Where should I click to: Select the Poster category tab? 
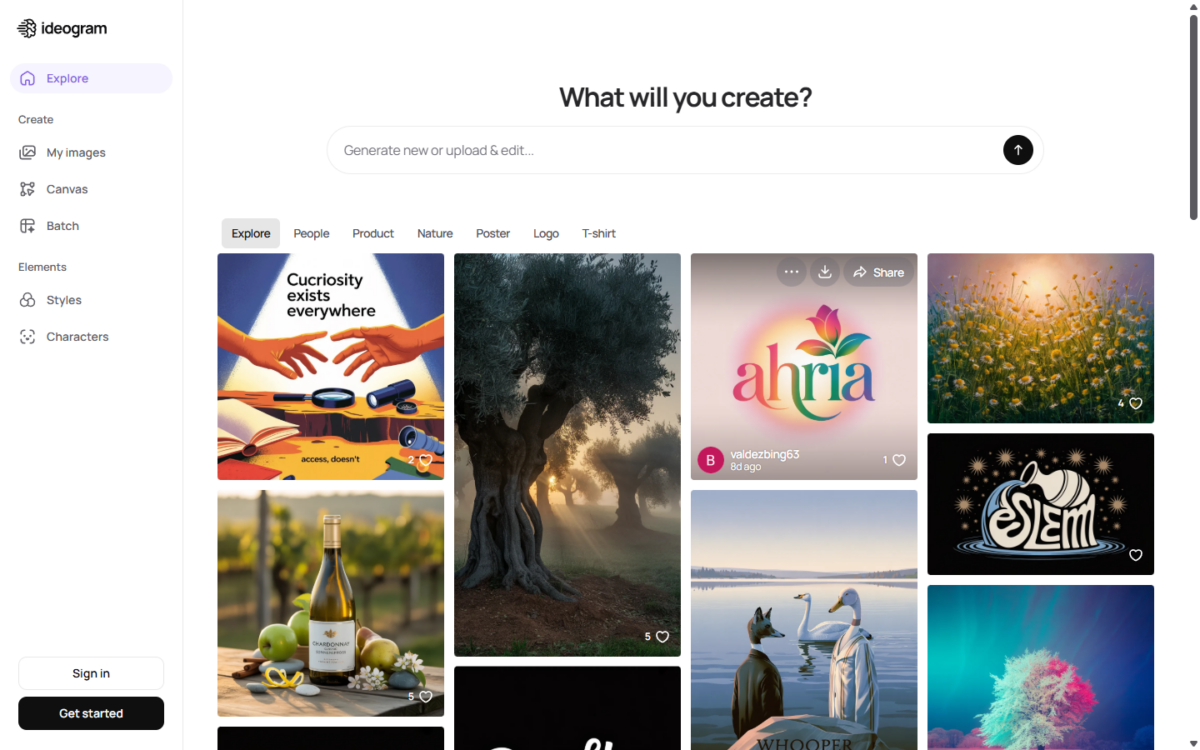click(493, 233)
